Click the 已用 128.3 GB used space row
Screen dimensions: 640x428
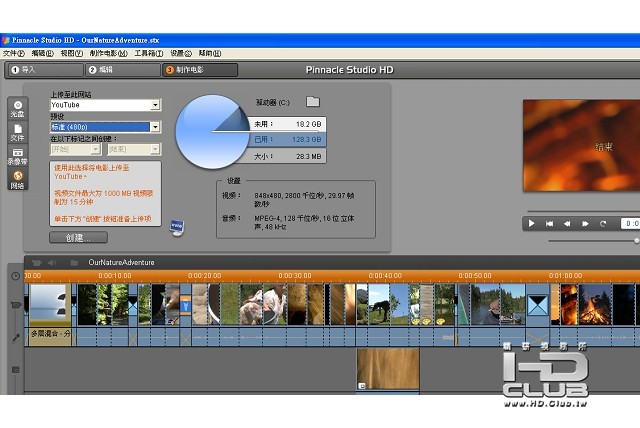(287, 140)
